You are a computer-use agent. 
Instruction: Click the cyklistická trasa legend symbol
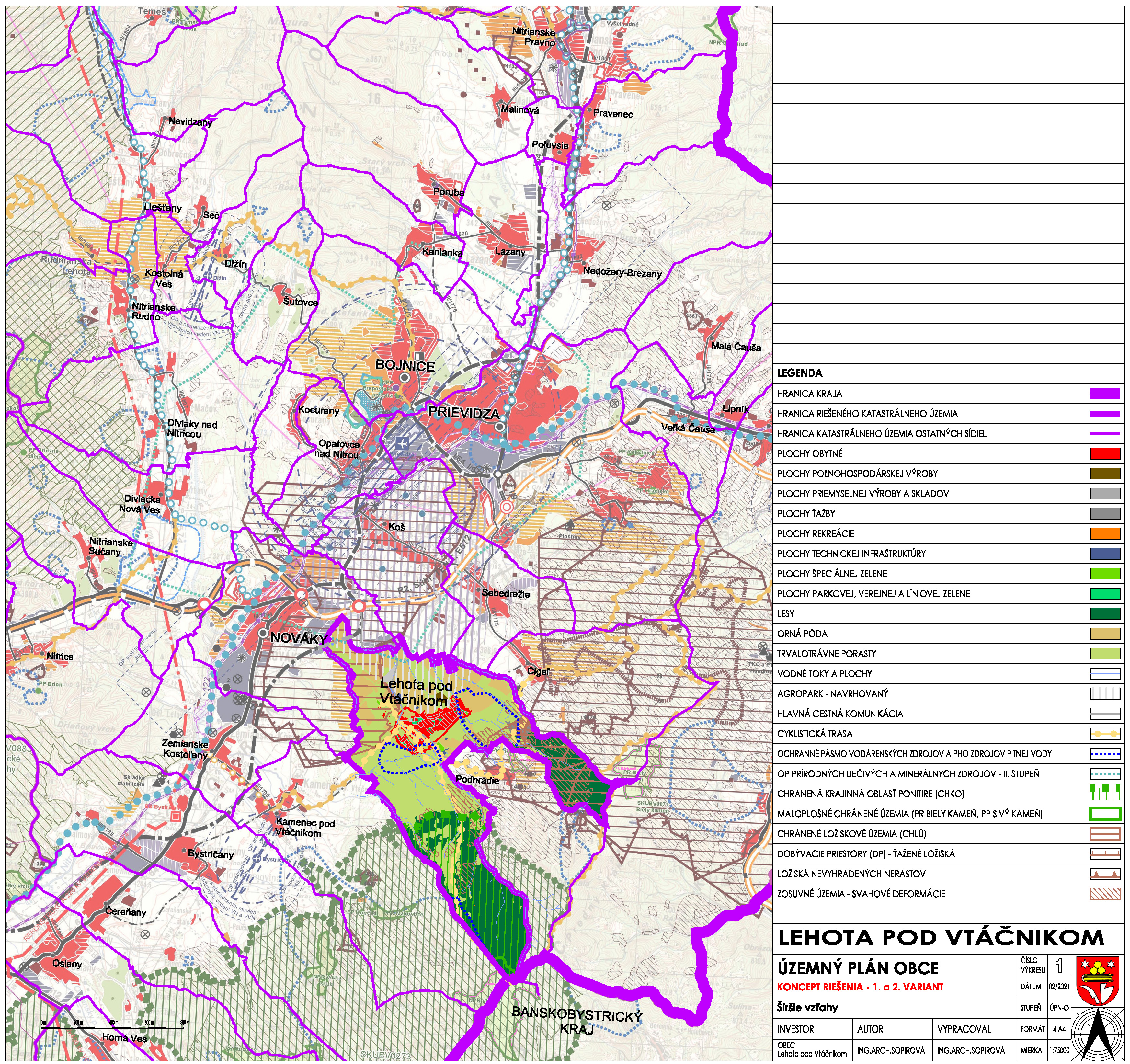click(1104, 734)
